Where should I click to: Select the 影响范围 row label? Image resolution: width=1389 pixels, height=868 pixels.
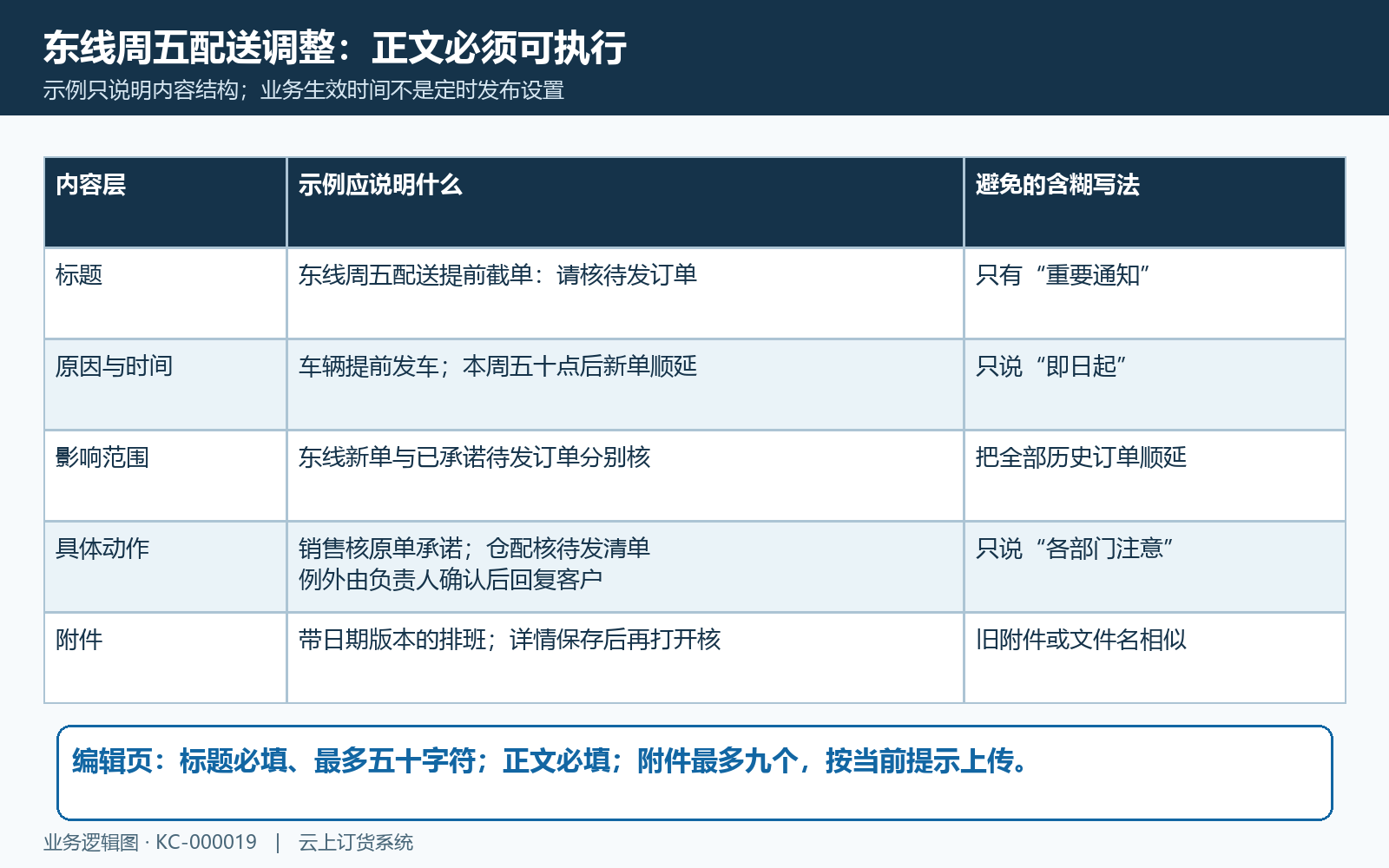click(165, 476)
